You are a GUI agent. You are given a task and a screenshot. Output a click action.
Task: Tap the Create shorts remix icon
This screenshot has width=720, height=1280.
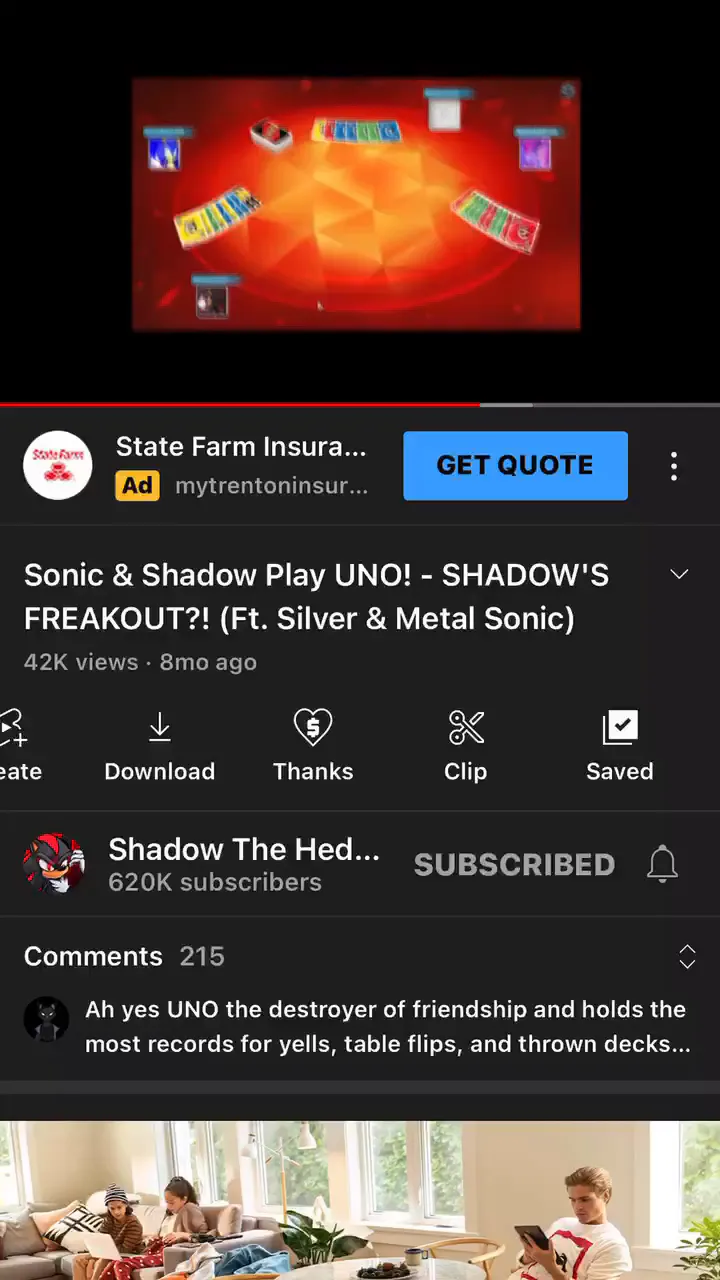point(12,728)
